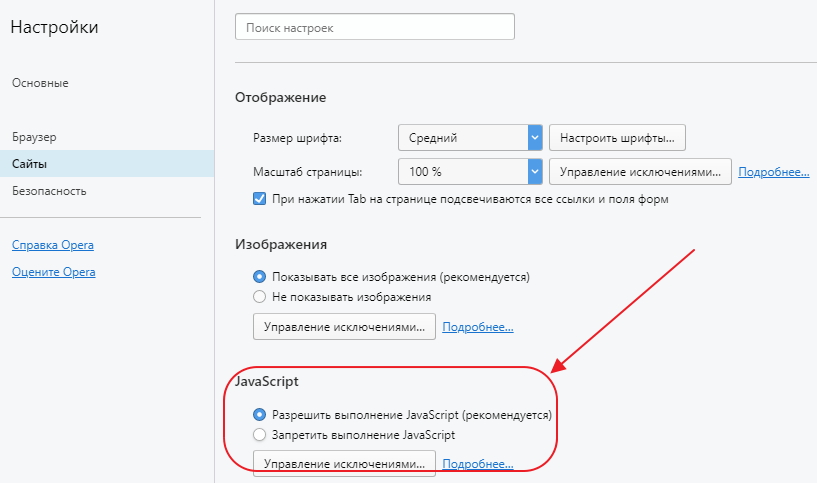This screenshot has width=817, height=483.
Task: Open the Браузер settings section
Action: click(35, 135)
